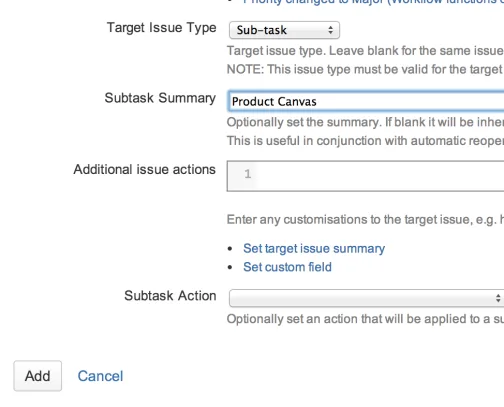
Task: Open the Target Issue Type Sub-task dropdown
Action: coord(284,30)
